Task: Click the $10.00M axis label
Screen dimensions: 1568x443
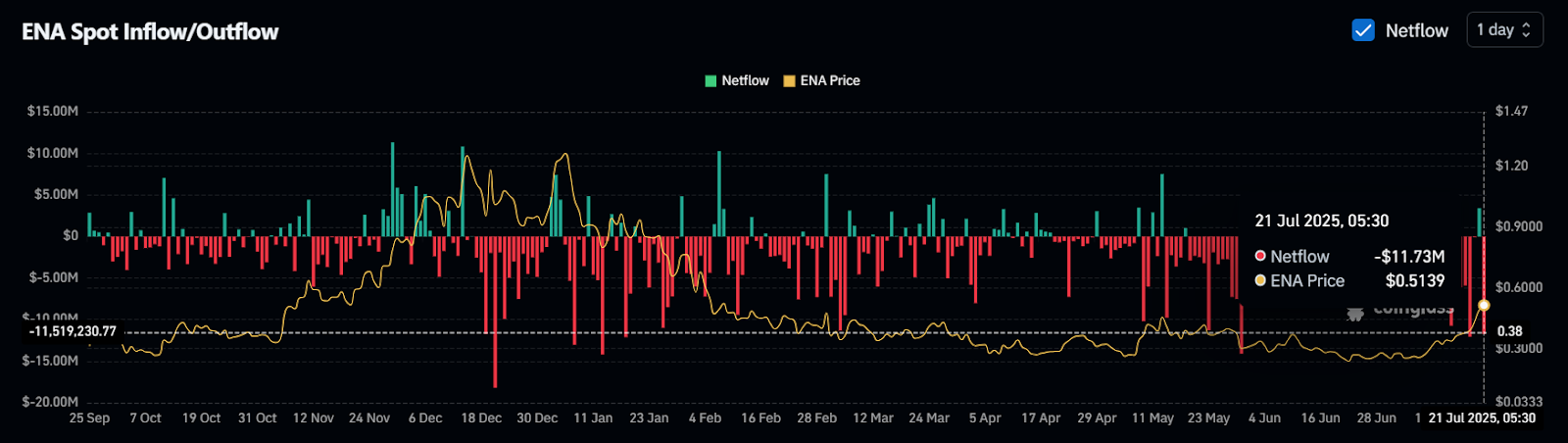Action: (x=53, y=153)
